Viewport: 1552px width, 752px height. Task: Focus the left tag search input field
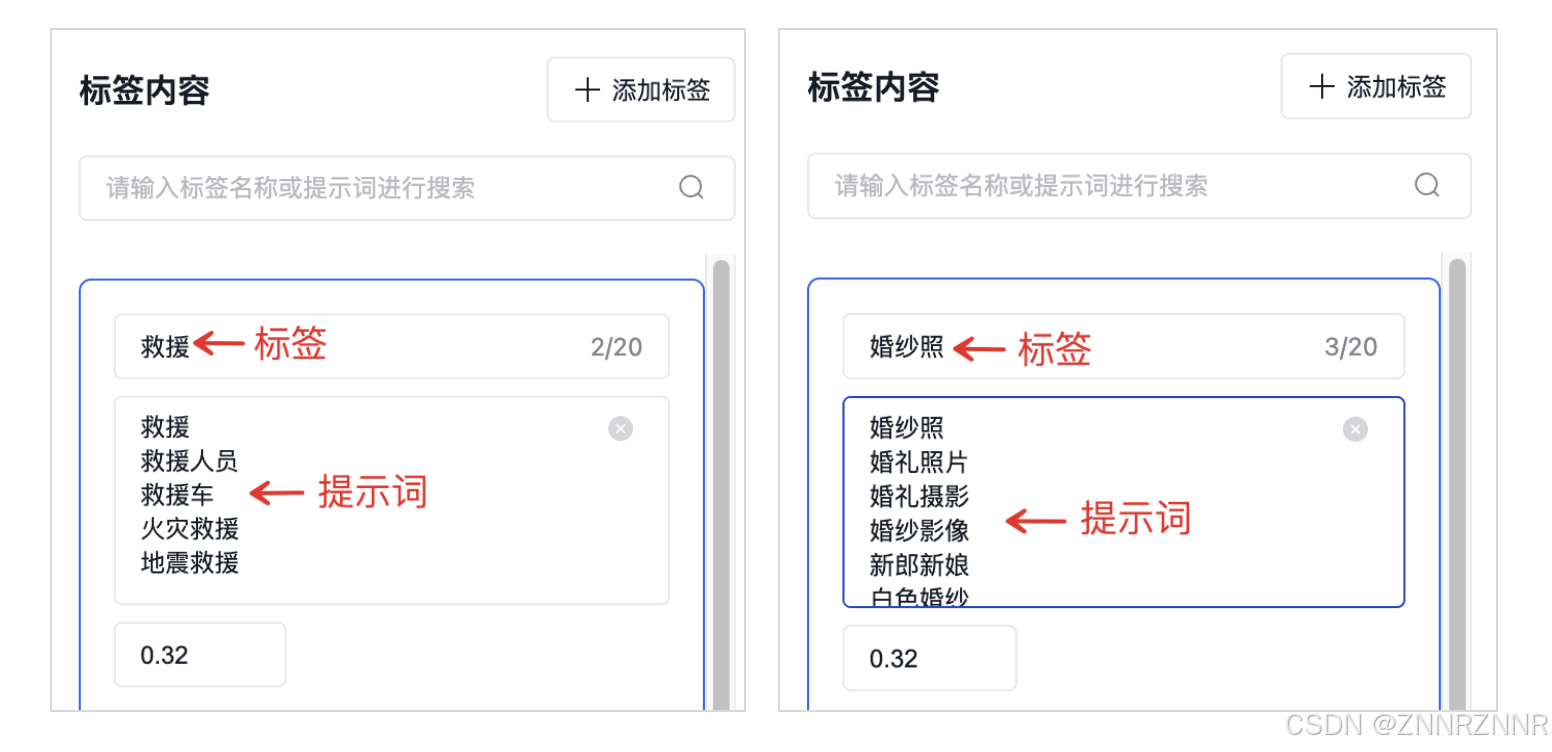point(407,188)
